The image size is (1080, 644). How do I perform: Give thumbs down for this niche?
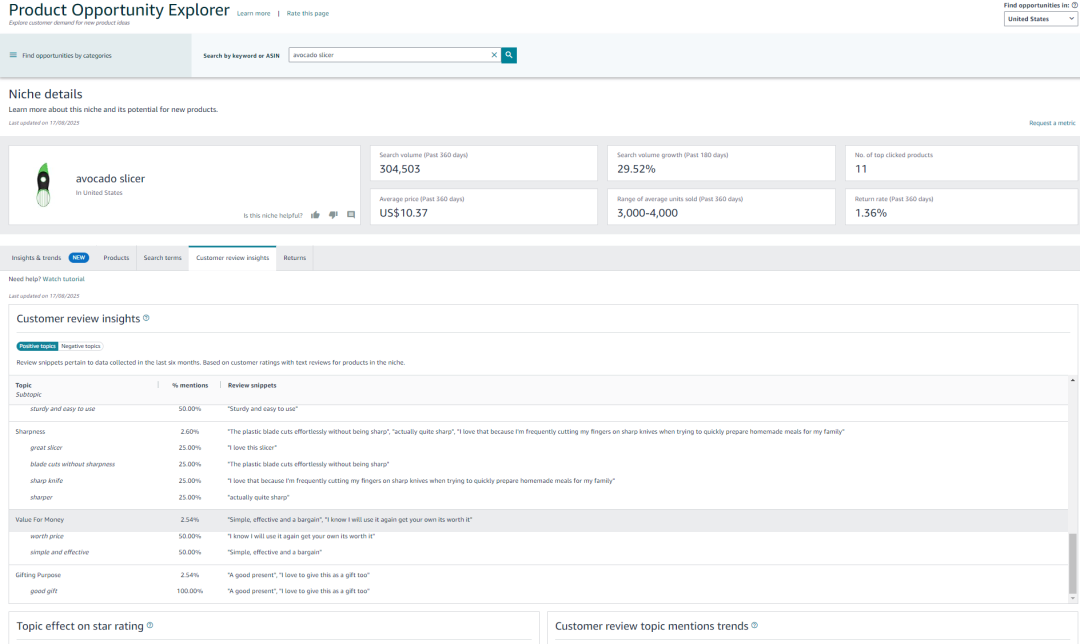click(333, 215)
